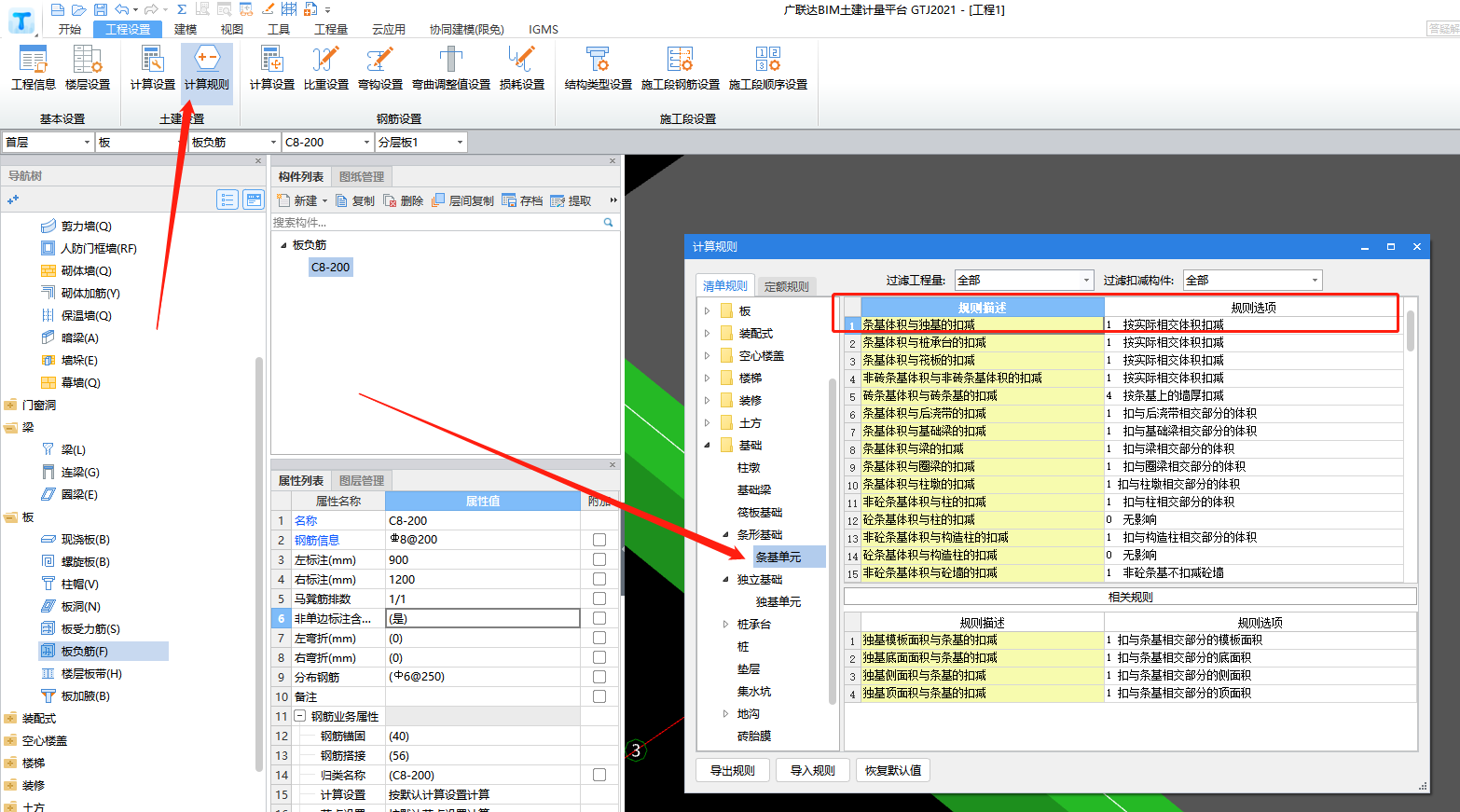The width and height of the screenshot is (1460, 812).
Task: Switch to 图层管理 tab in property panel
Action: tap(362, 480)
